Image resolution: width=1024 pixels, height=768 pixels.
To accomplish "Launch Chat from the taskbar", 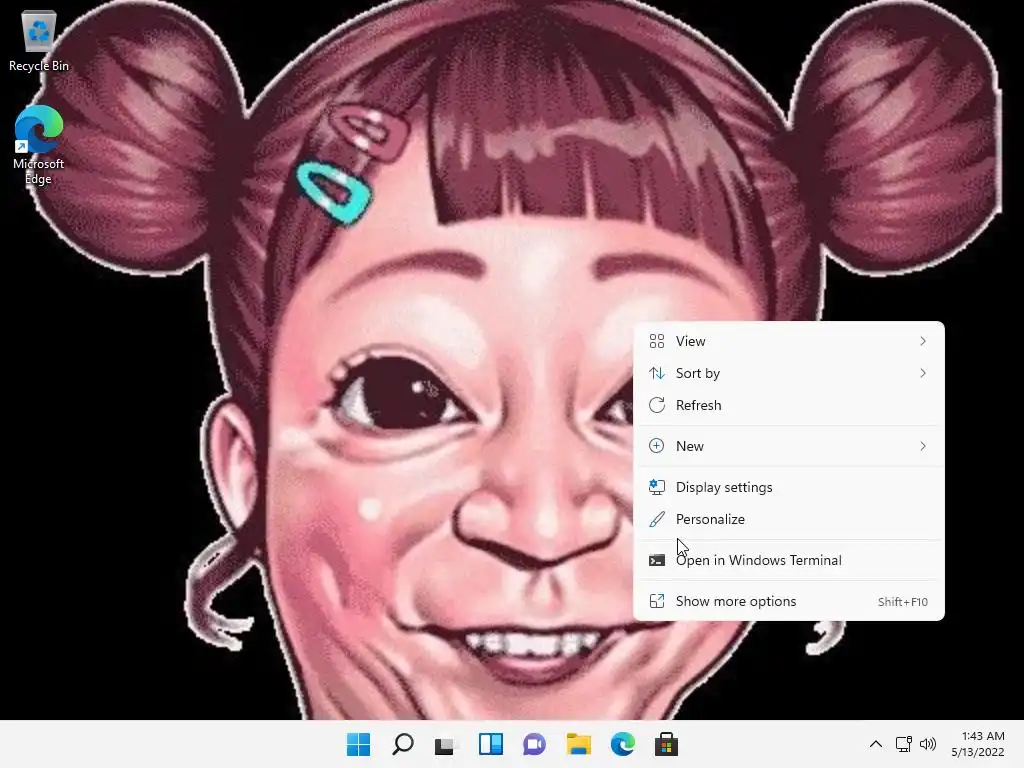I will [534, 744].
